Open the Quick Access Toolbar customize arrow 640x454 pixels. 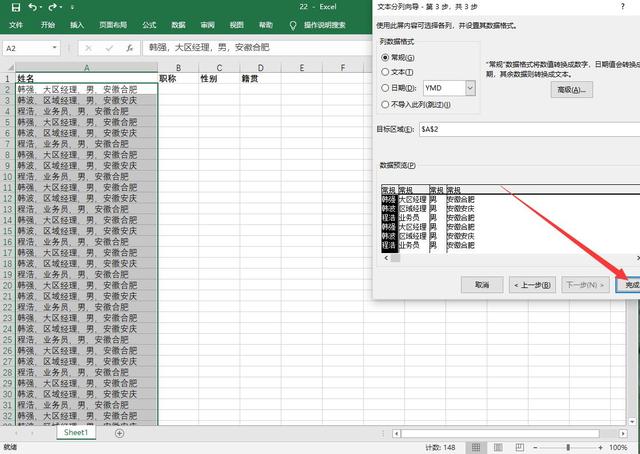coord(72,7)
